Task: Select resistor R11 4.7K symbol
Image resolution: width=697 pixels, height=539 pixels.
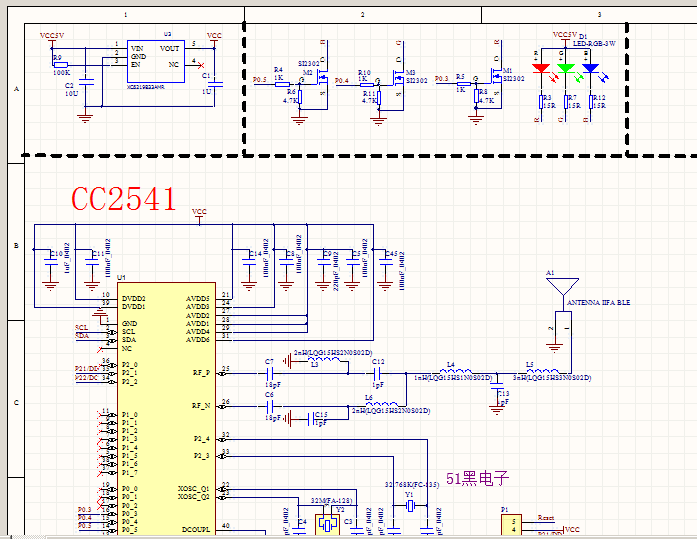Action: [x=378, y=97]
